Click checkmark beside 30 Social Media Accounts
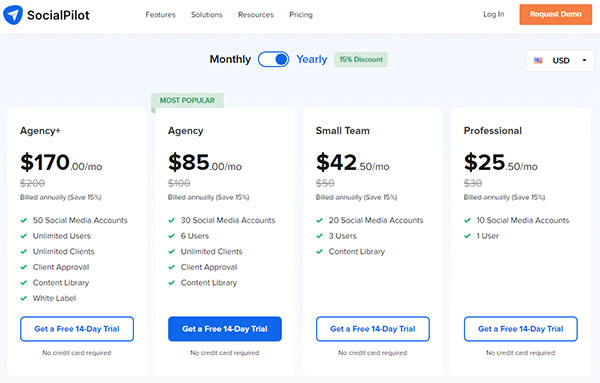The width and height of the screenshot is (600, 383). [171, 220]
